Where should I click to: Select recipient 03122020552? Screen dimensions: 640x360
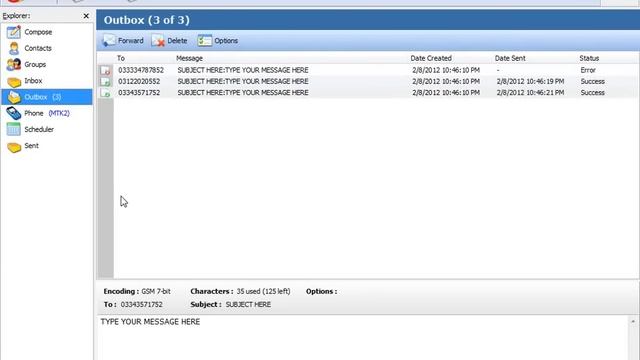pos(139,82)
